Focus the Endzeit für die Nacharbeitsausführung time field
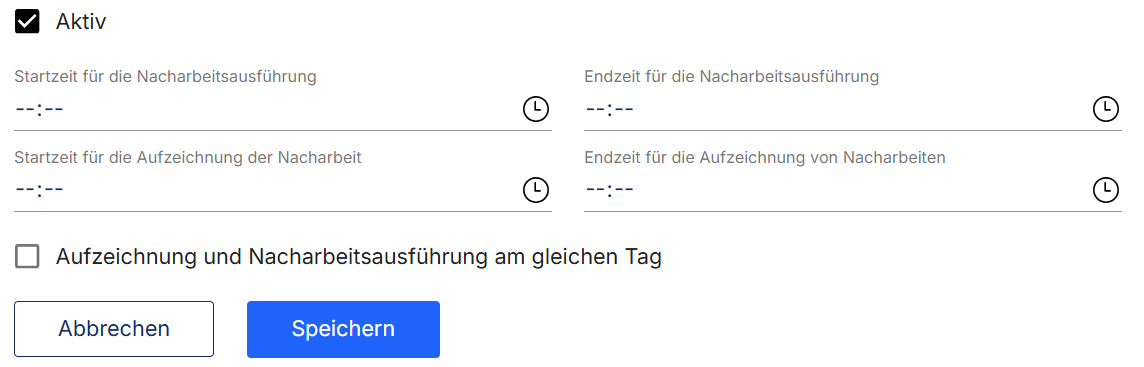The width and height of the screenshot is (1144, 367). point(852,109)
